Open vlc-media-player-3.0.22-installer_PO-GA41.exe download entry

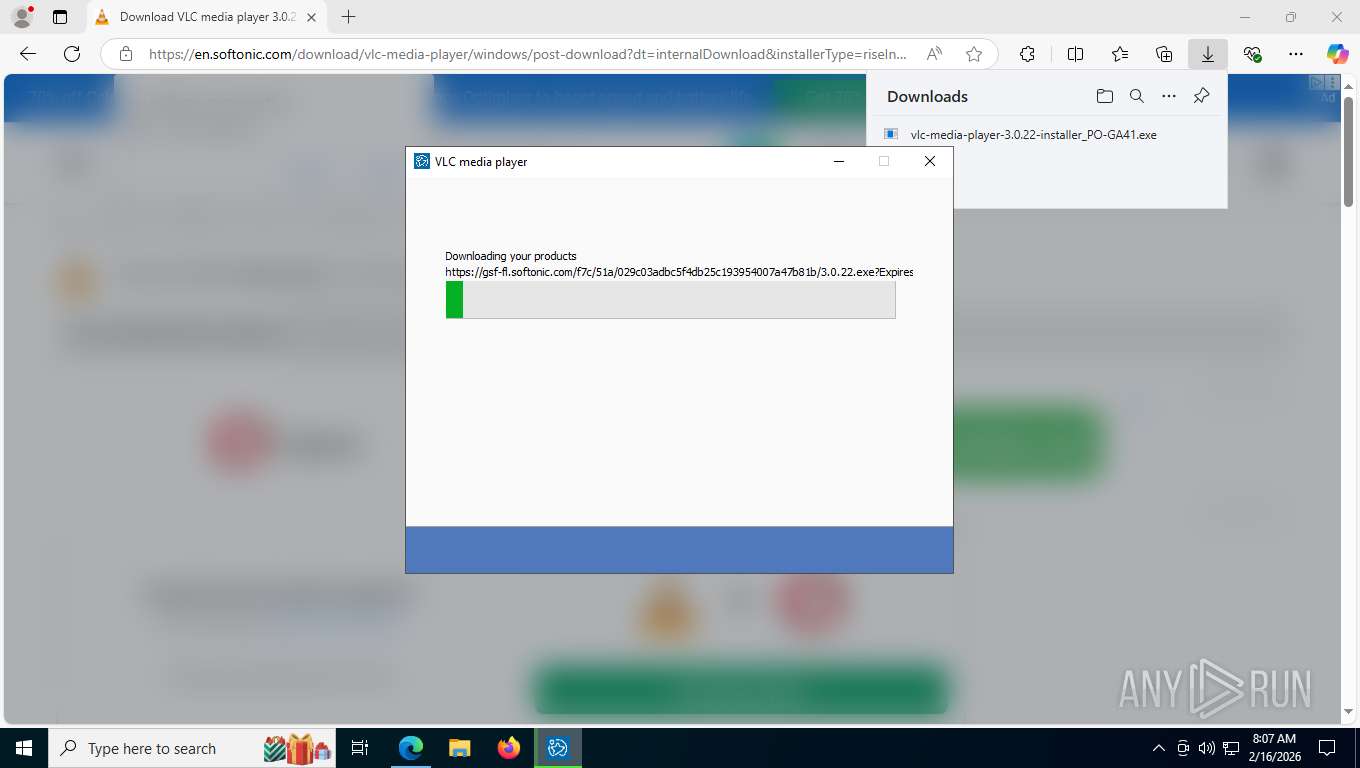coord(1033,134)
